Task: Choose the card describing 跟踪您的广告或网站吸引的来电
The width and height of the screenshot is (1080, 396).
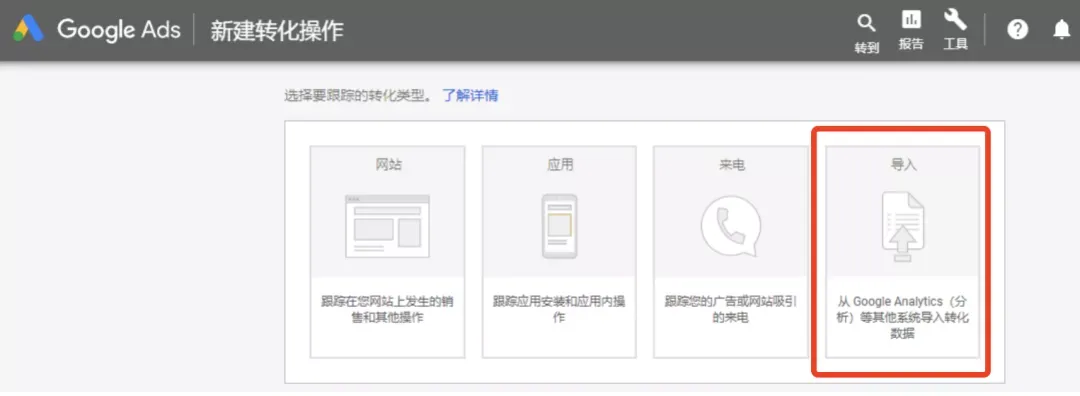Action: (731, 252)
